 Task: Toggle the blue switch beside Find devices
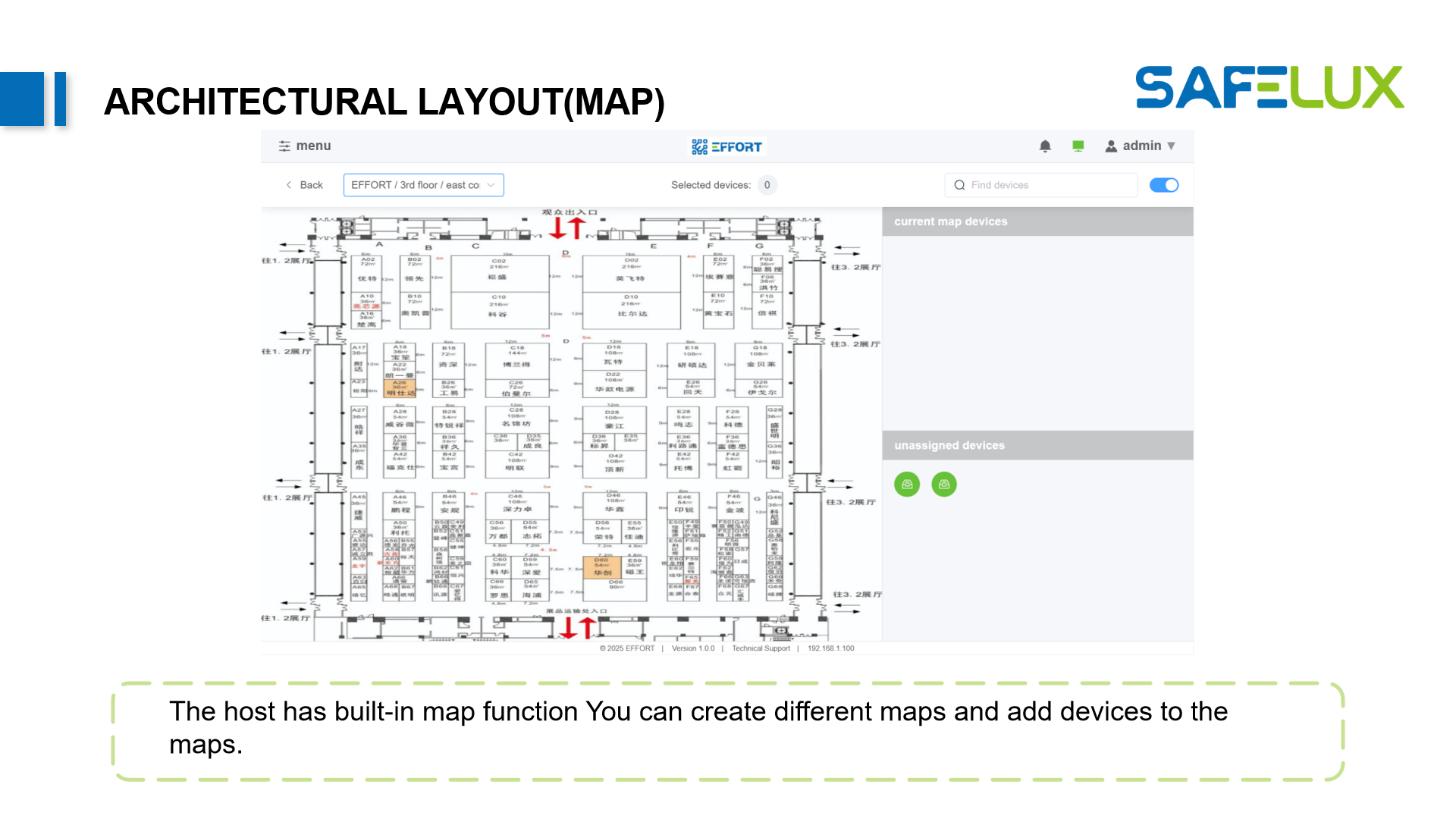click(x=1164, y=185)
